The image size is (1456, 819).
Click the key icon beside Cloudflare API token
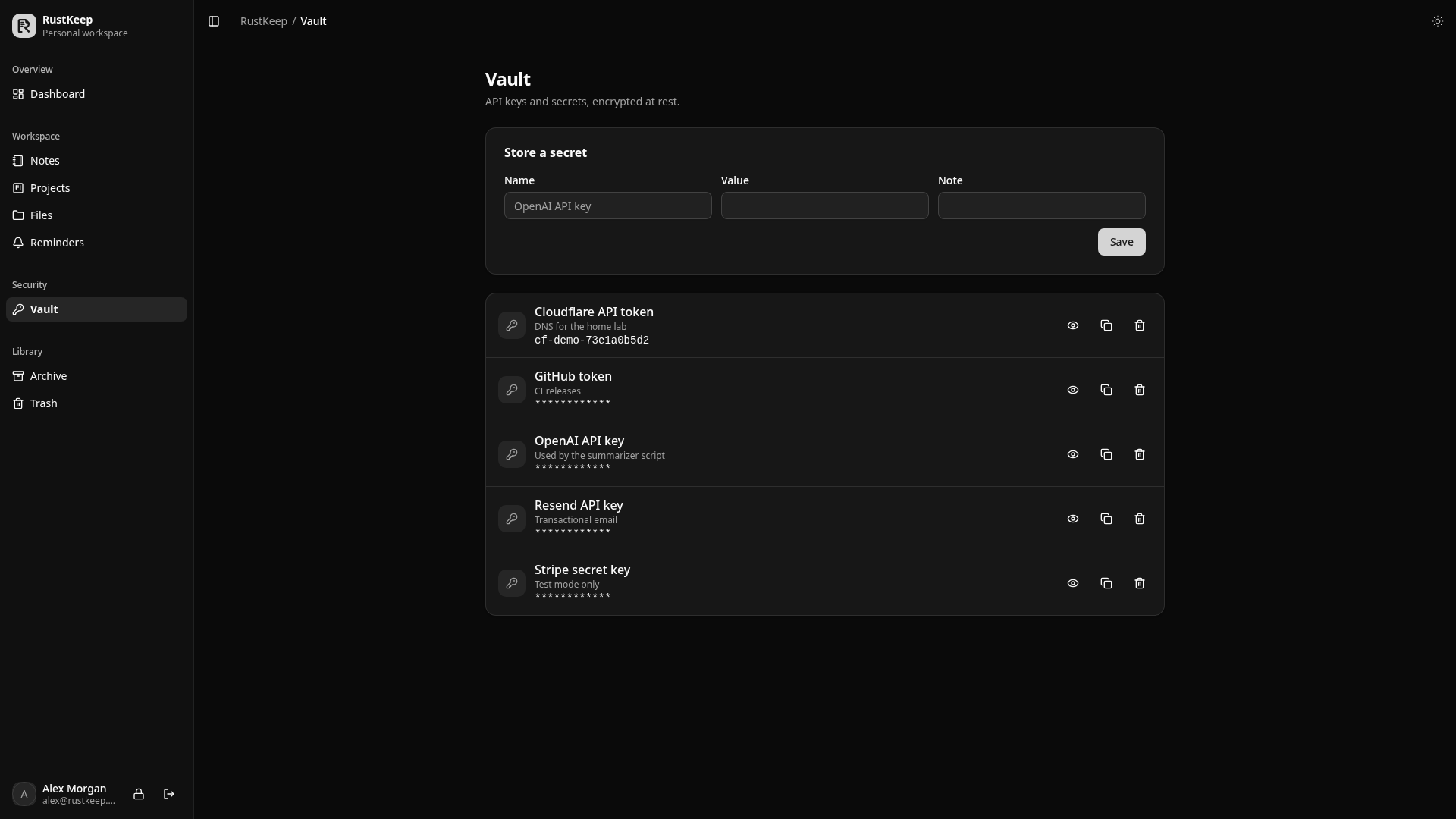(x=512, y=325)
